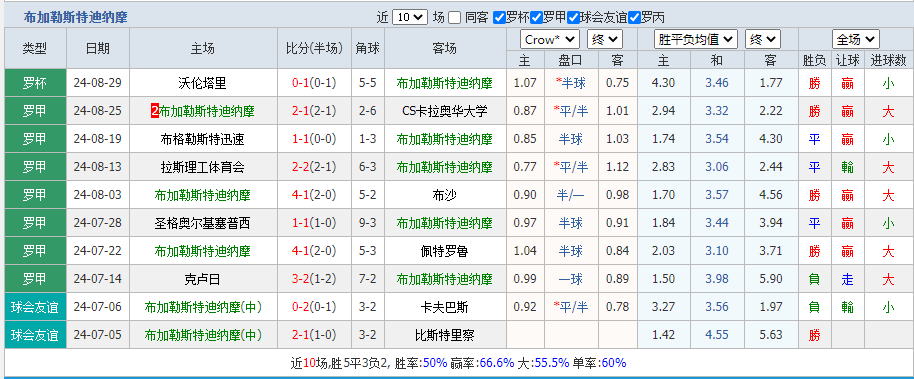This screenshot has width=914, height=379.
Task: Click the away team CS卡拉奥华大学
Action: pyautogui.click(x=445, y=111)
